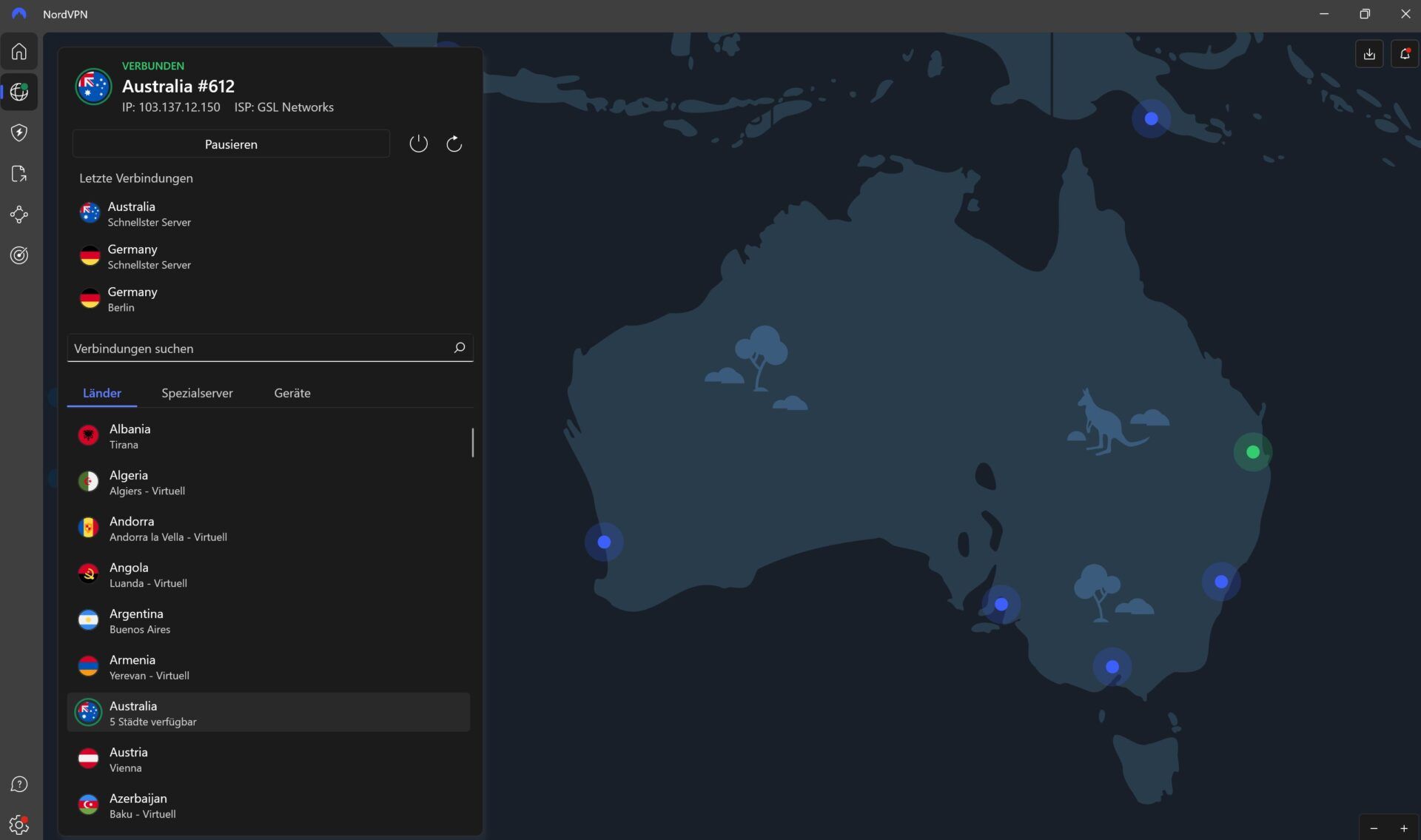This screenshot has width=1421, height=840.
Task: Click the NordVPN logo in title bar
Action: (19, 14)
